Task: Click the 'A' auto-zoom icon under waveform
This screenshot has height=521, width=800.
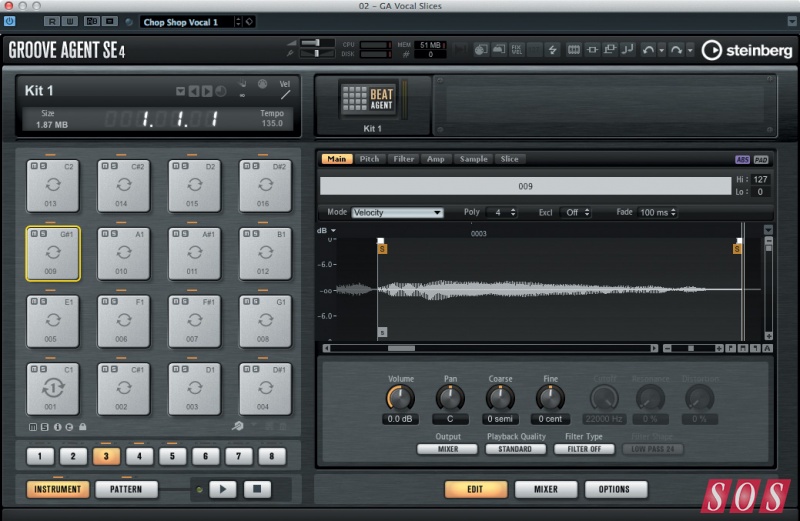Action: click(767, 349)
